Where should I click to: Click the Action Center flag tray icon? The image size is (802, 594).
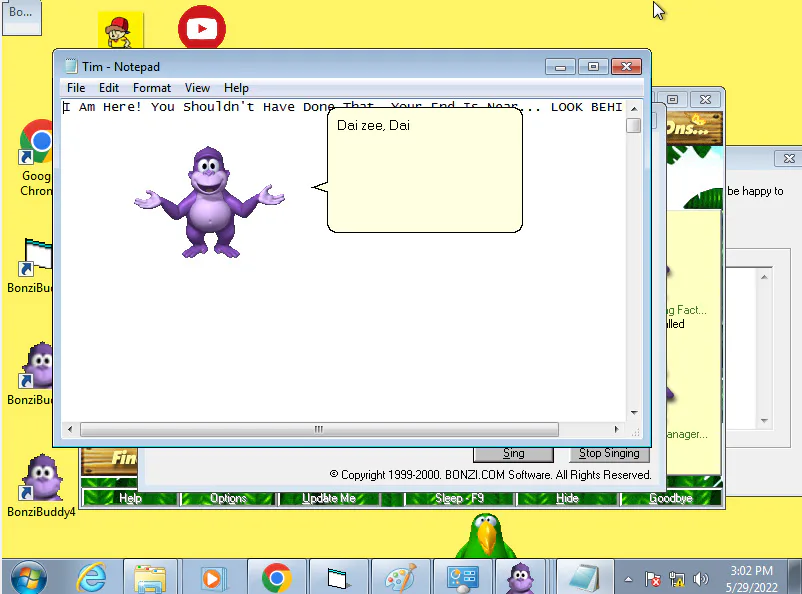pos(653,579)
